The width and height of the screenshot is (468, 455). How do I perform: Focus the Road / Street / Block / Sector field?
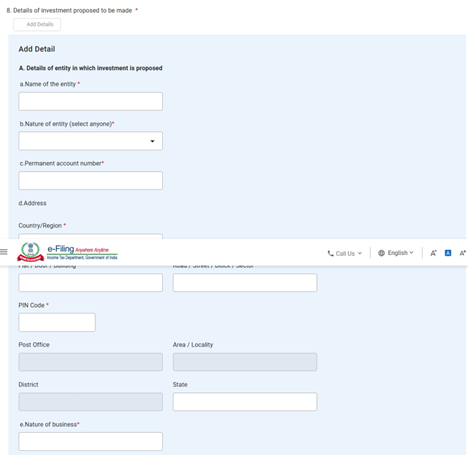click(x=245, y=283)
